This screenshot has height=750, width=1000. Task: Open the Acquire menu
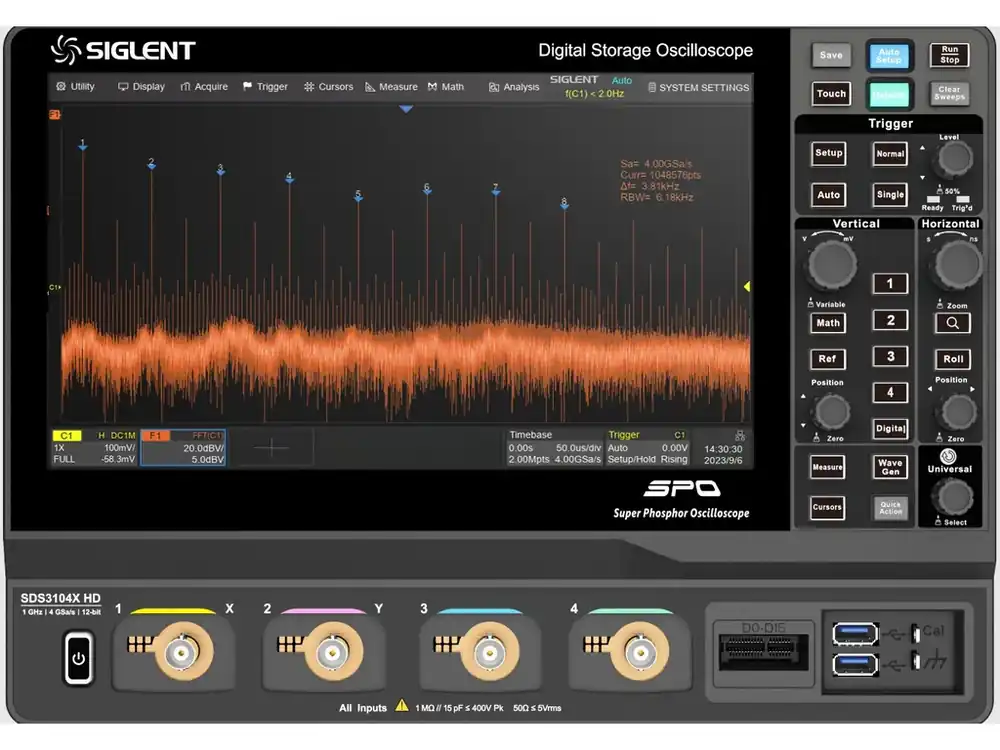point(204,87)
